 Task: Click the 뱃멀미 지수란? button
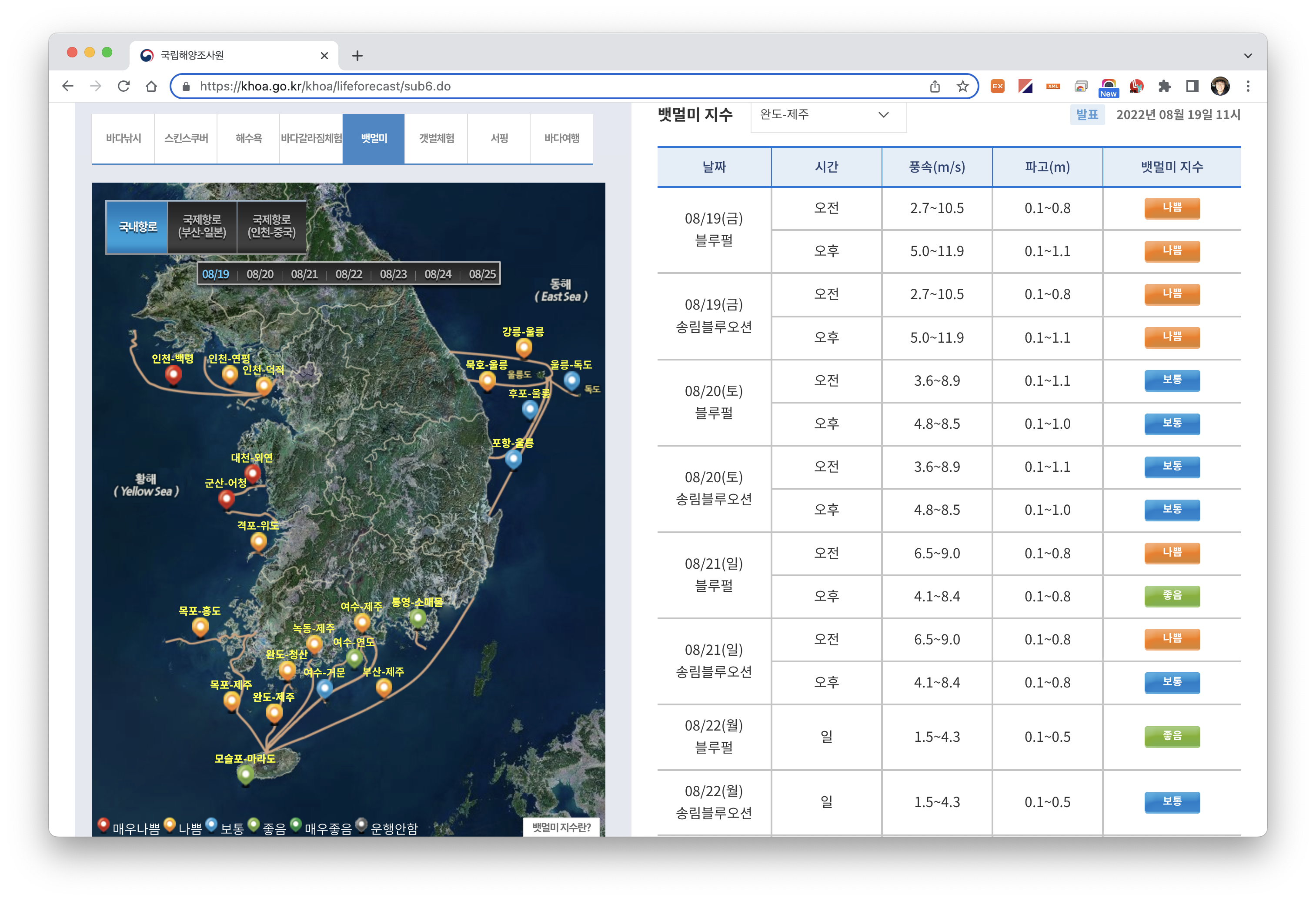coord(561,828)
